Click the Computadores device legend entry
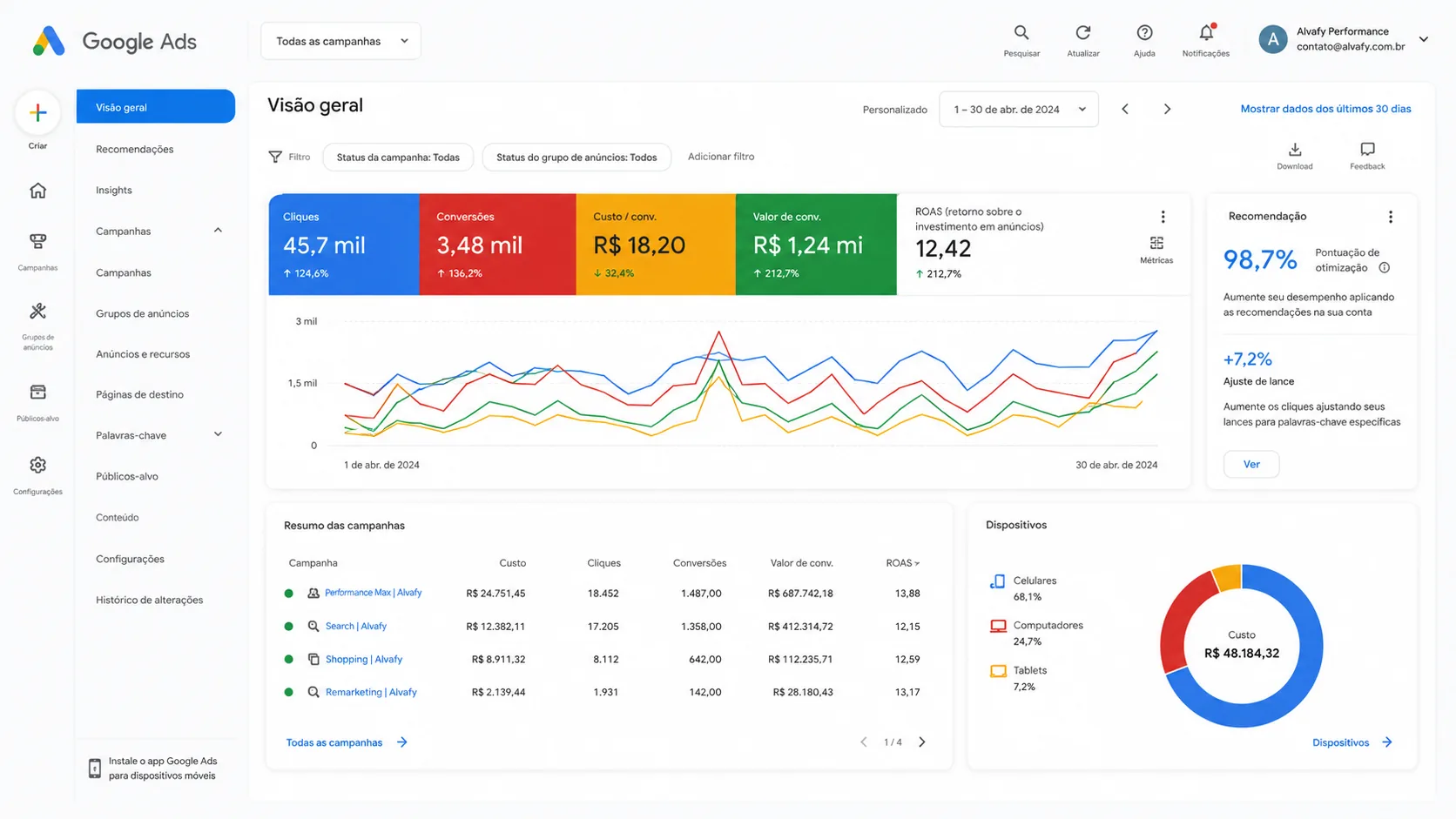The image size is (1456, 819). (x=1036, y=633)
